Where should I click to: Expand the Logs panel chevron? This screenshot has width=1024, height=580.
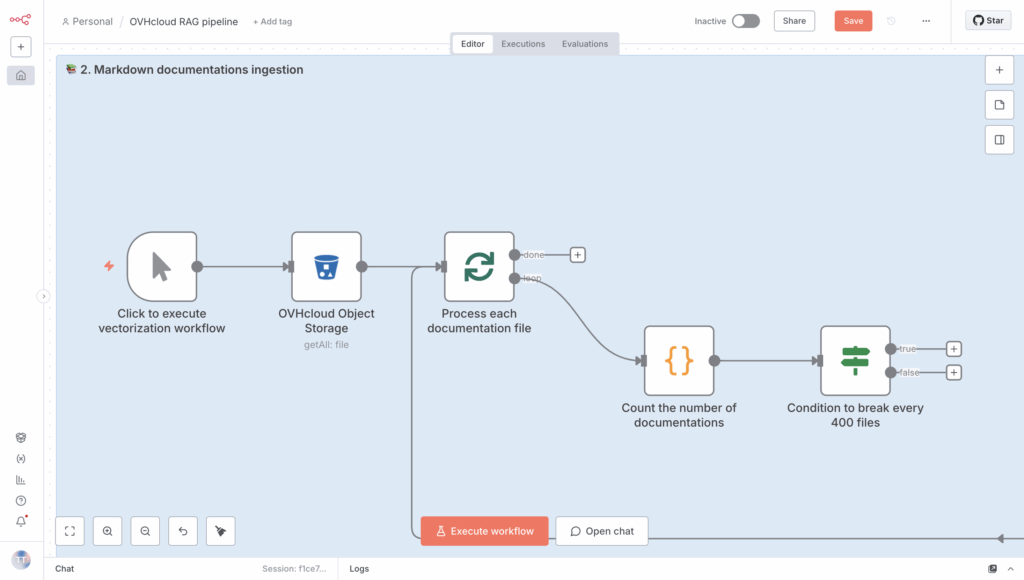pos(1010,569)
